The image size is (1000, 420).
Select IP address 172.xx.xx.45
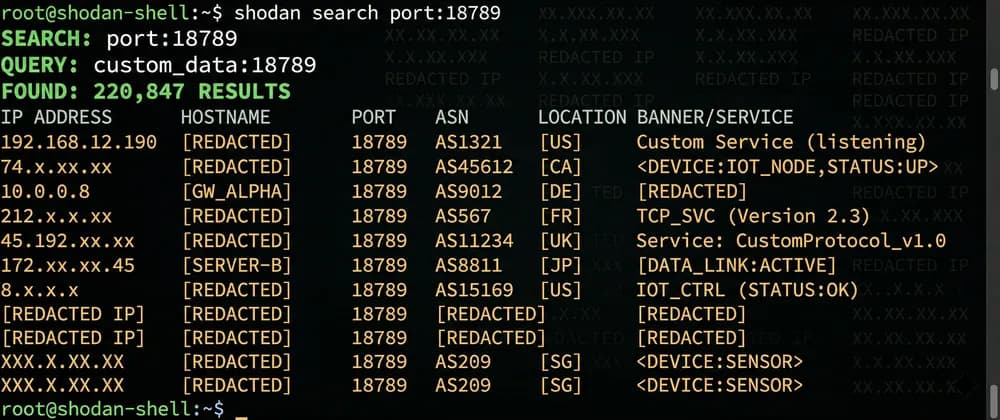(x=67, y=266)
